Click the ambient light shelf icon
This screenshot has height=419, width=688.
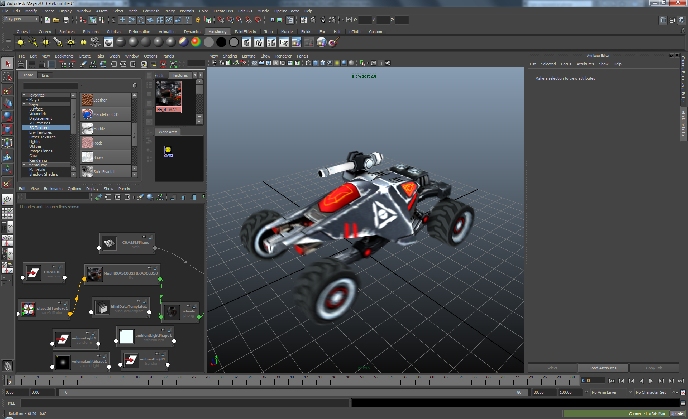pyautogui.click(x=20, y=42)
